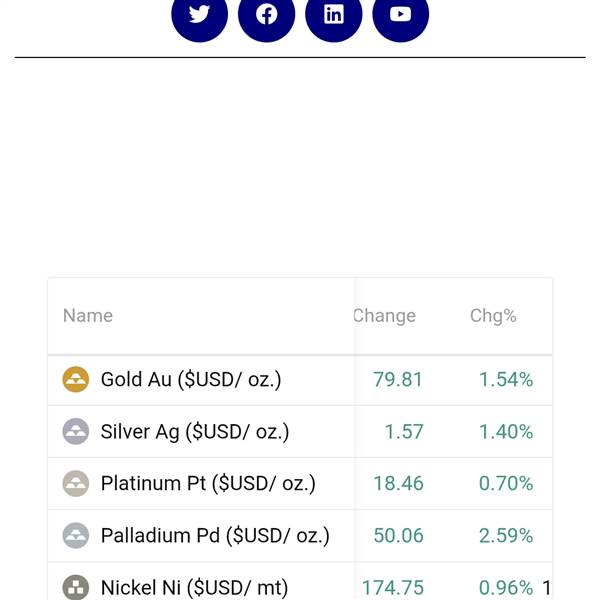Screen dimensions: 600x600
Task: Open Palladium Pd ($USD/ oz.) row
Action: pyautogui.click(x=215, y=536)
